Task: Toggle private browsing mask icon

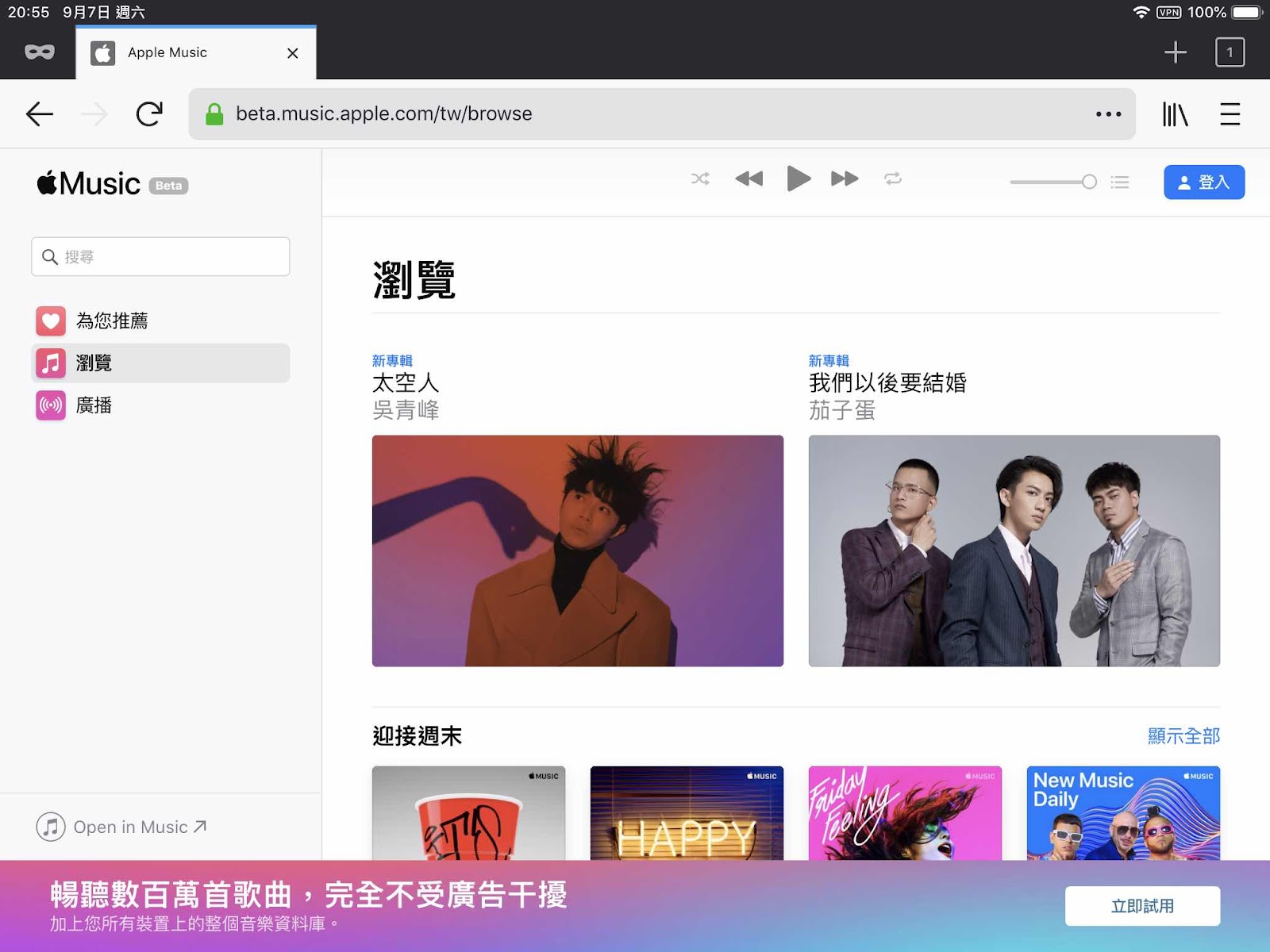Action: [40, 52]
